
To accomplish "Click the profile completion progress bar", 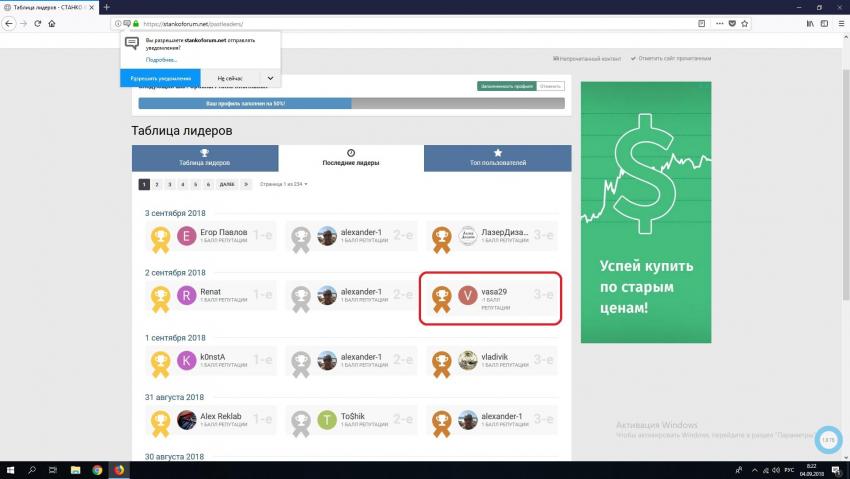I will (351, 103).
